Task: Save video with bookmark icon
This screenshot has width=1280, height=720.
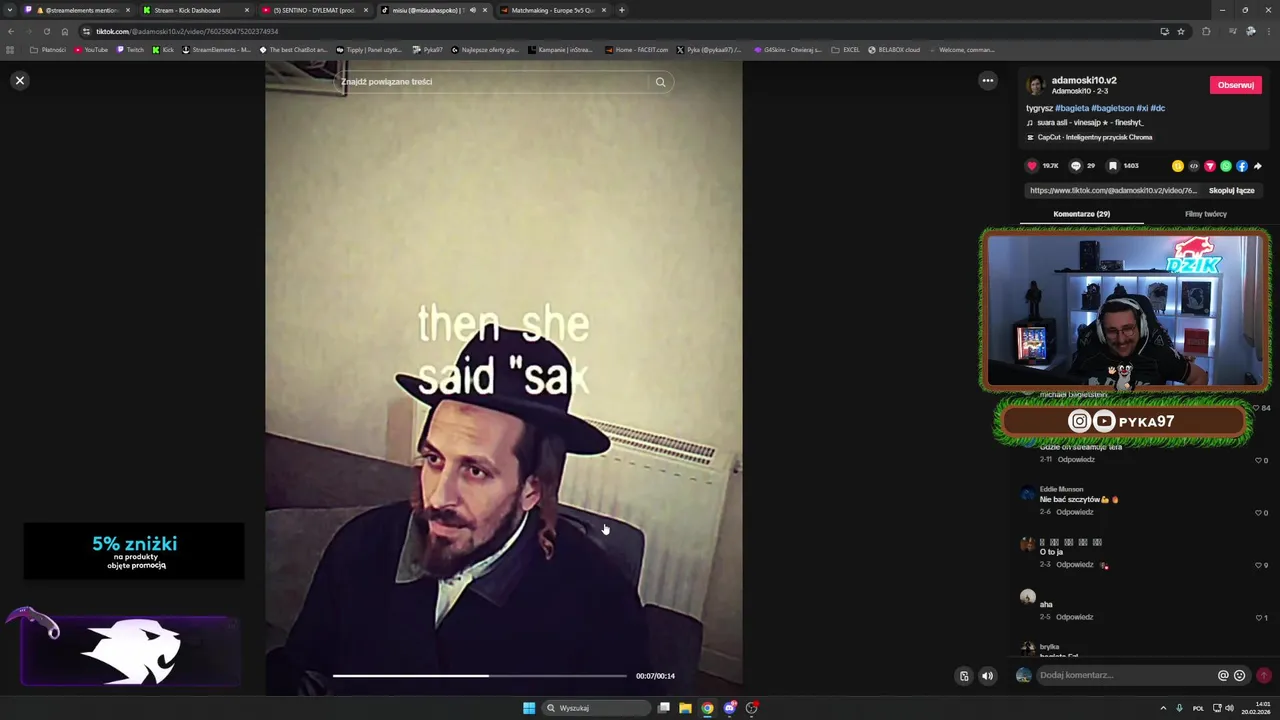Action: 1112,166
